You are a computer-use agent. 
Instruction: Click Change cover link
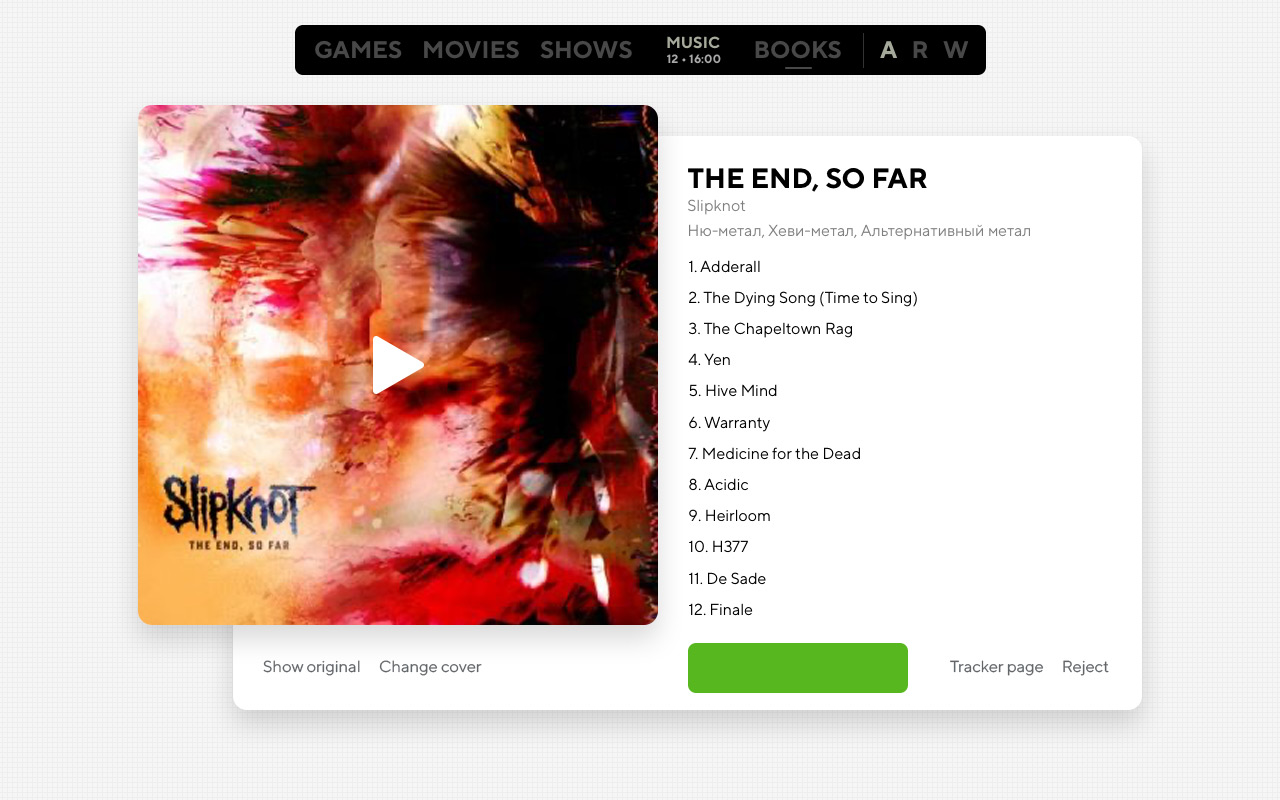[x=430, y=667]
